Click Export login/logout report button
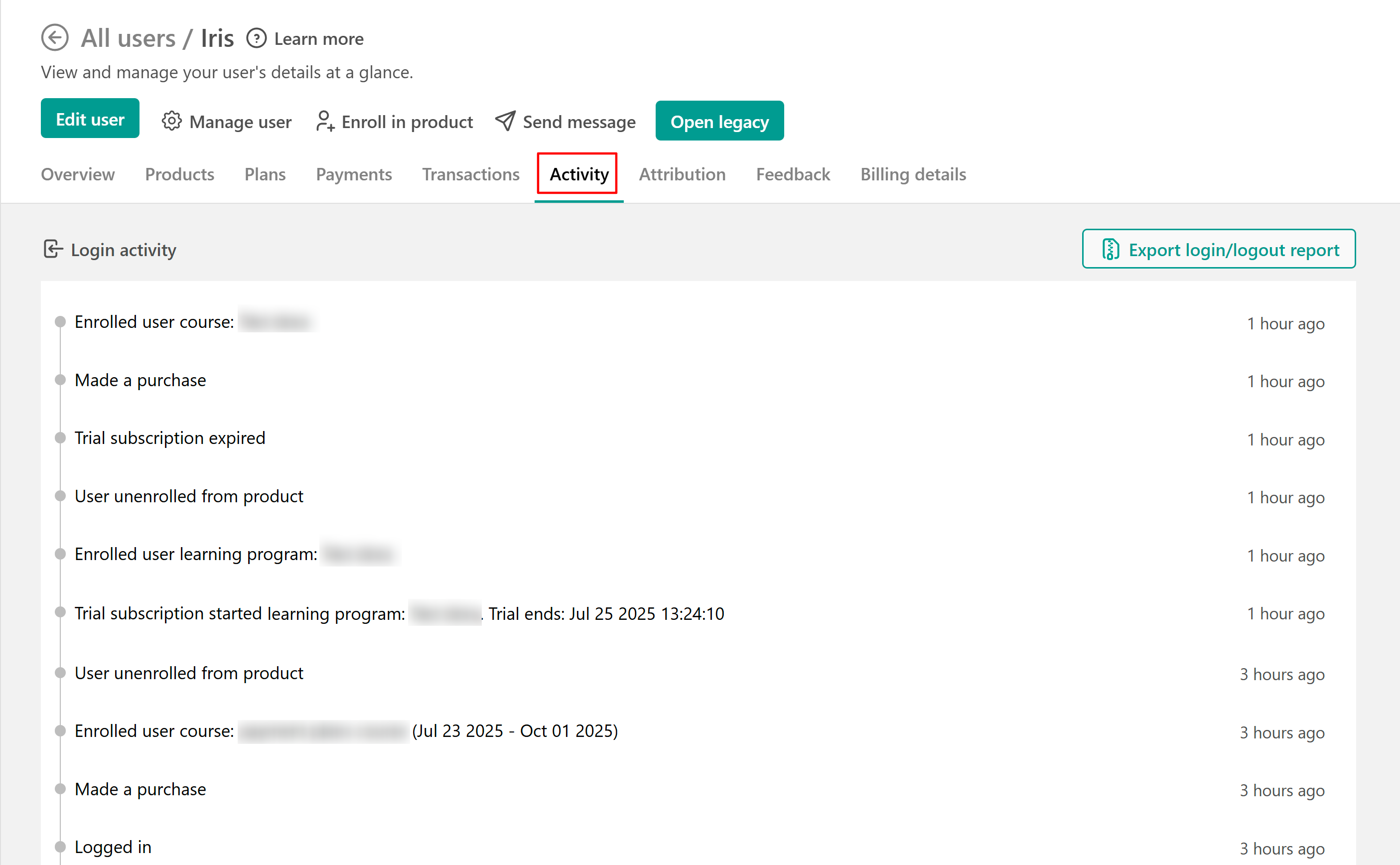1400x865 pixels. click(x=1218, y=250)
